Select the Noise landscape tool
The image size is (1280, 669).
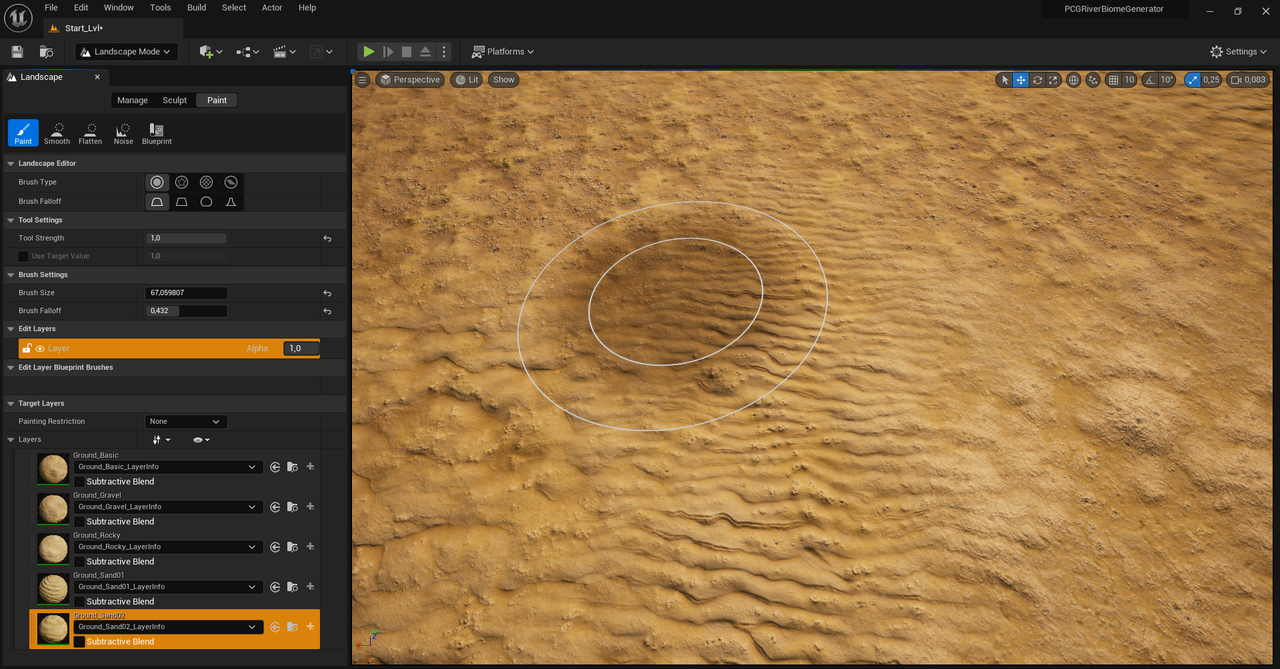tap(123, 133)
